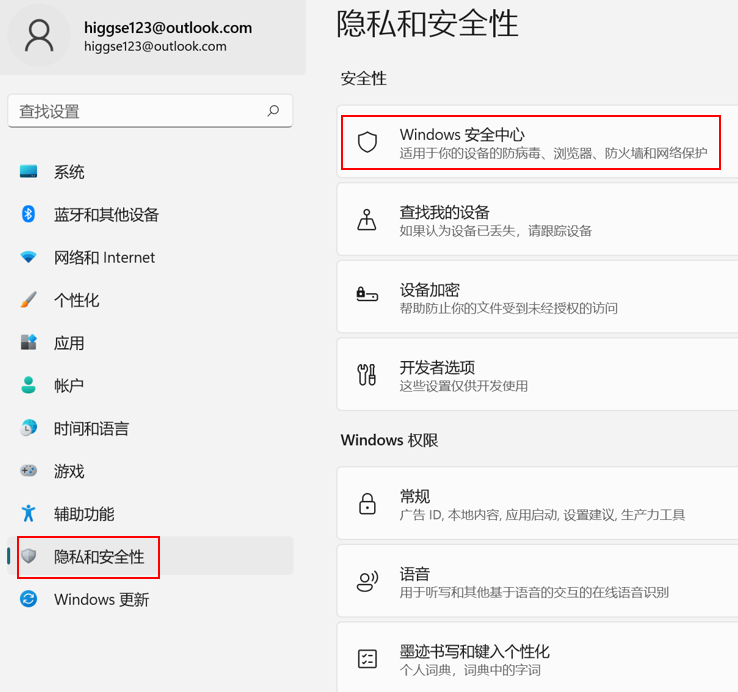Go to 时间和语言 settings
Viewport: 738px width, 692px height.
click(91, 428)
